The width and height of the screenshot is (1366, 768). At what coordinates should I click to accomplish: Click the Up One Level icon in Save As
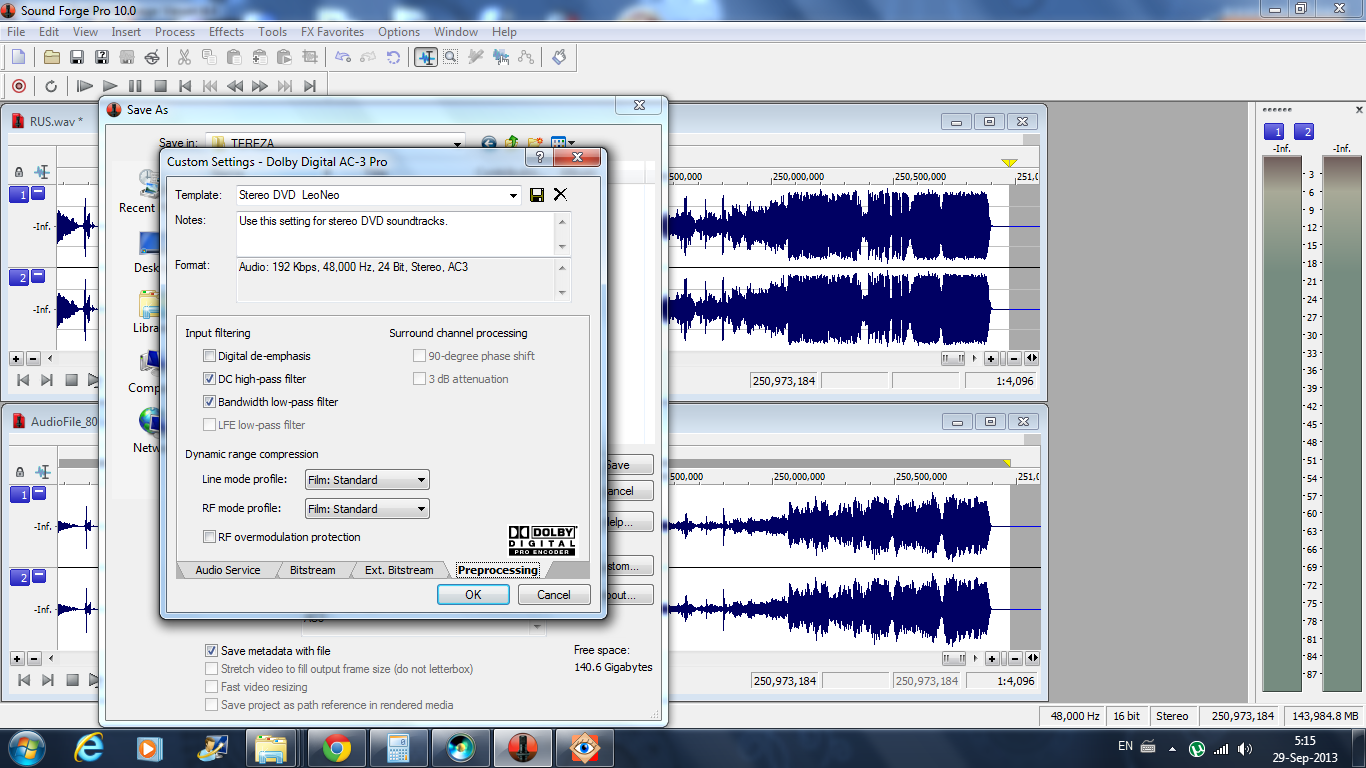click(512, 143)
